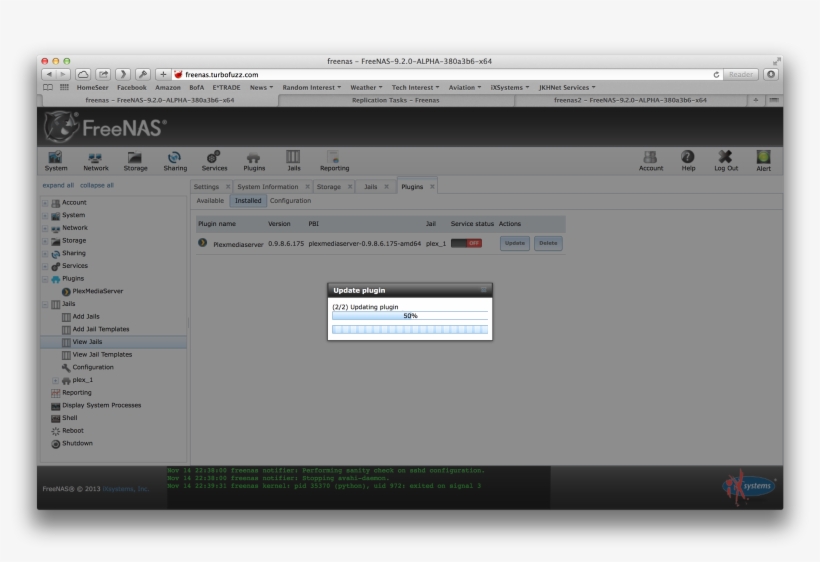This screenshot has width=820, height=562.
Task: Click the downloads icon in browser toolbar
Action: [x=771, y=74]
